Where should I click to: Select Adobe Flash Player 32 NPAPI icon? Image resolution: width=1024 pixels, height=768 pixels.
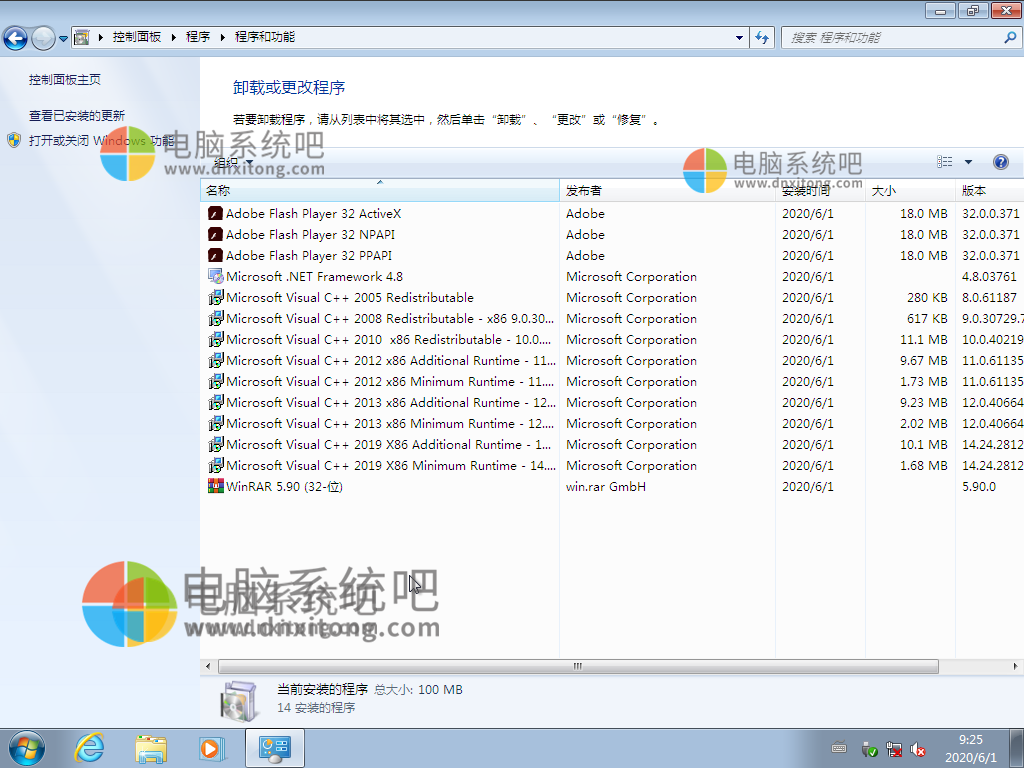click(216, 234)
